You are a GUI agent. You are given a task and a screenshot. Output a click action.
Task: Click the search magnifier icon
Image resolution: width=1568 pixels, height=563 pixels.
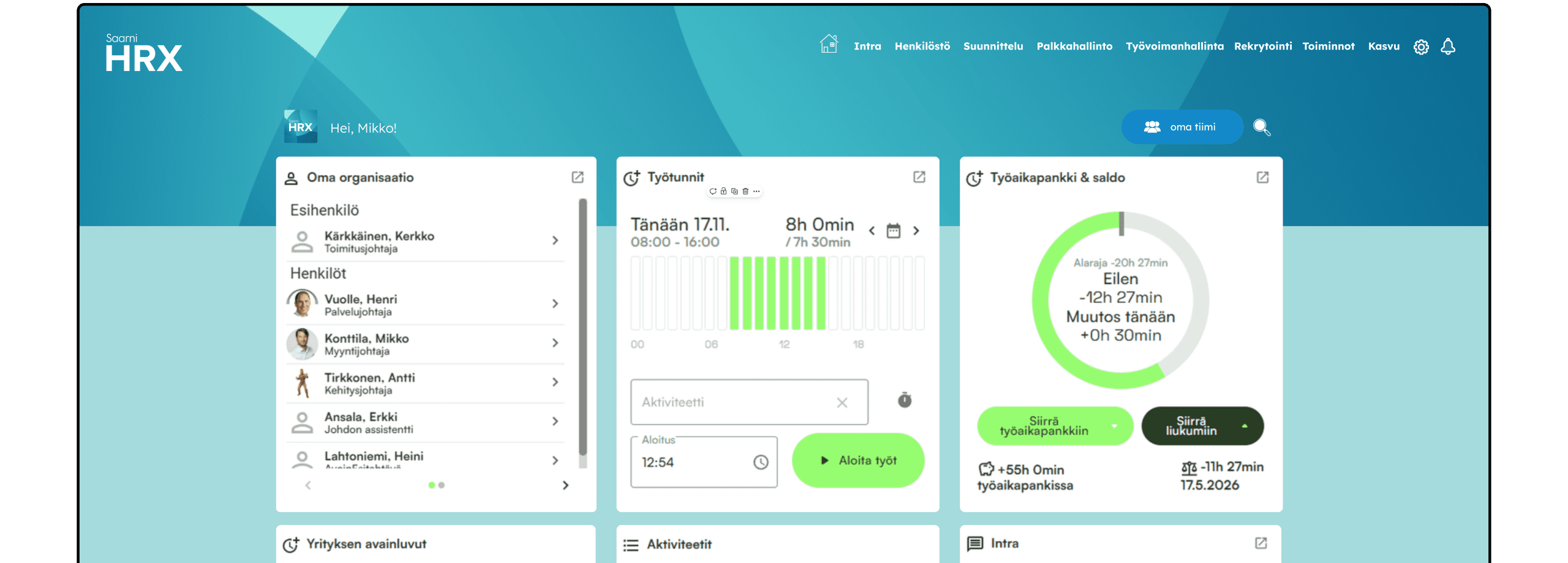click(1261, 127)
